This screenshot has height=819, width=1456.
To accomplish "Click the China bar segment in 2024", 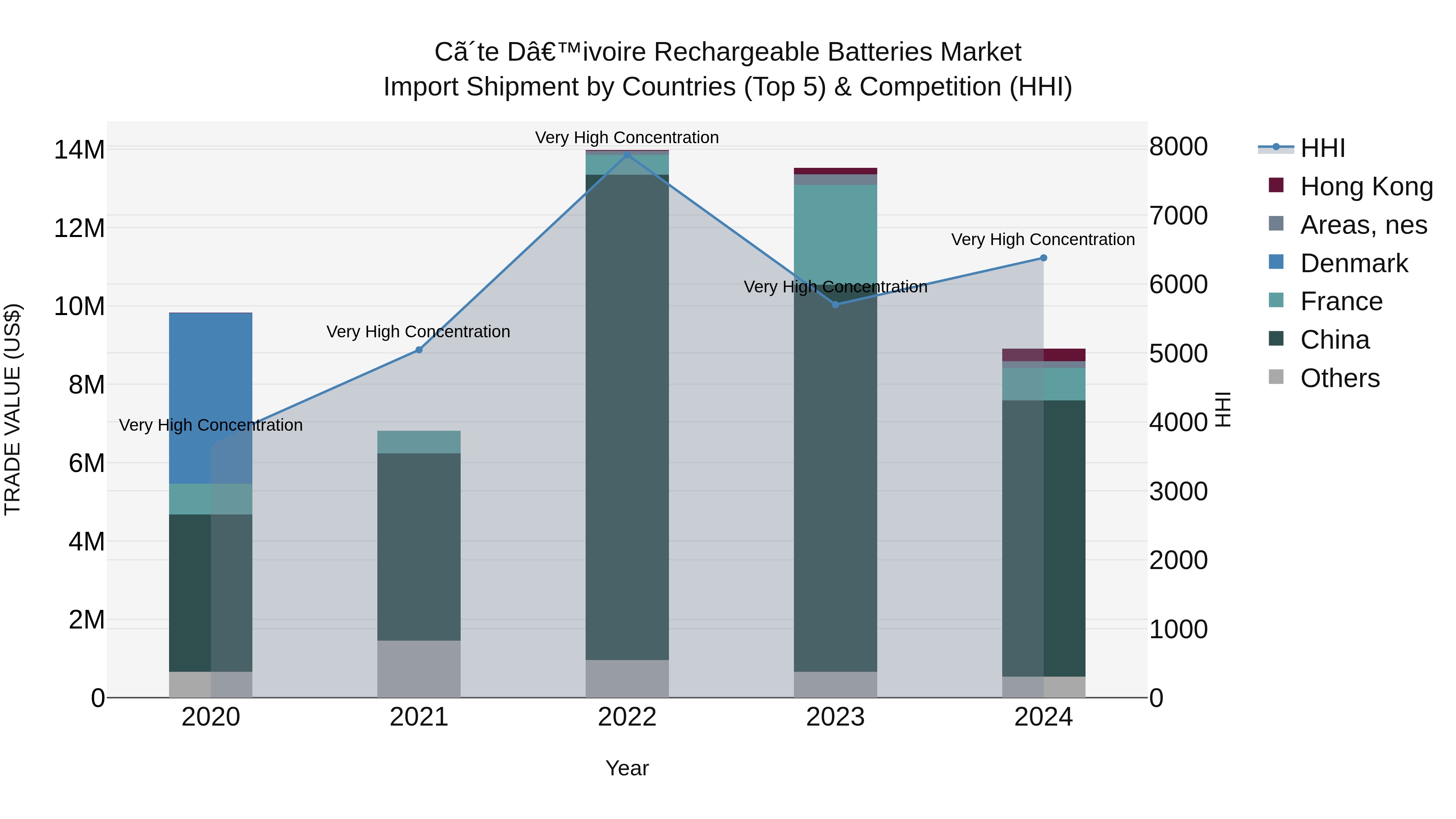I will point(1043,539).
